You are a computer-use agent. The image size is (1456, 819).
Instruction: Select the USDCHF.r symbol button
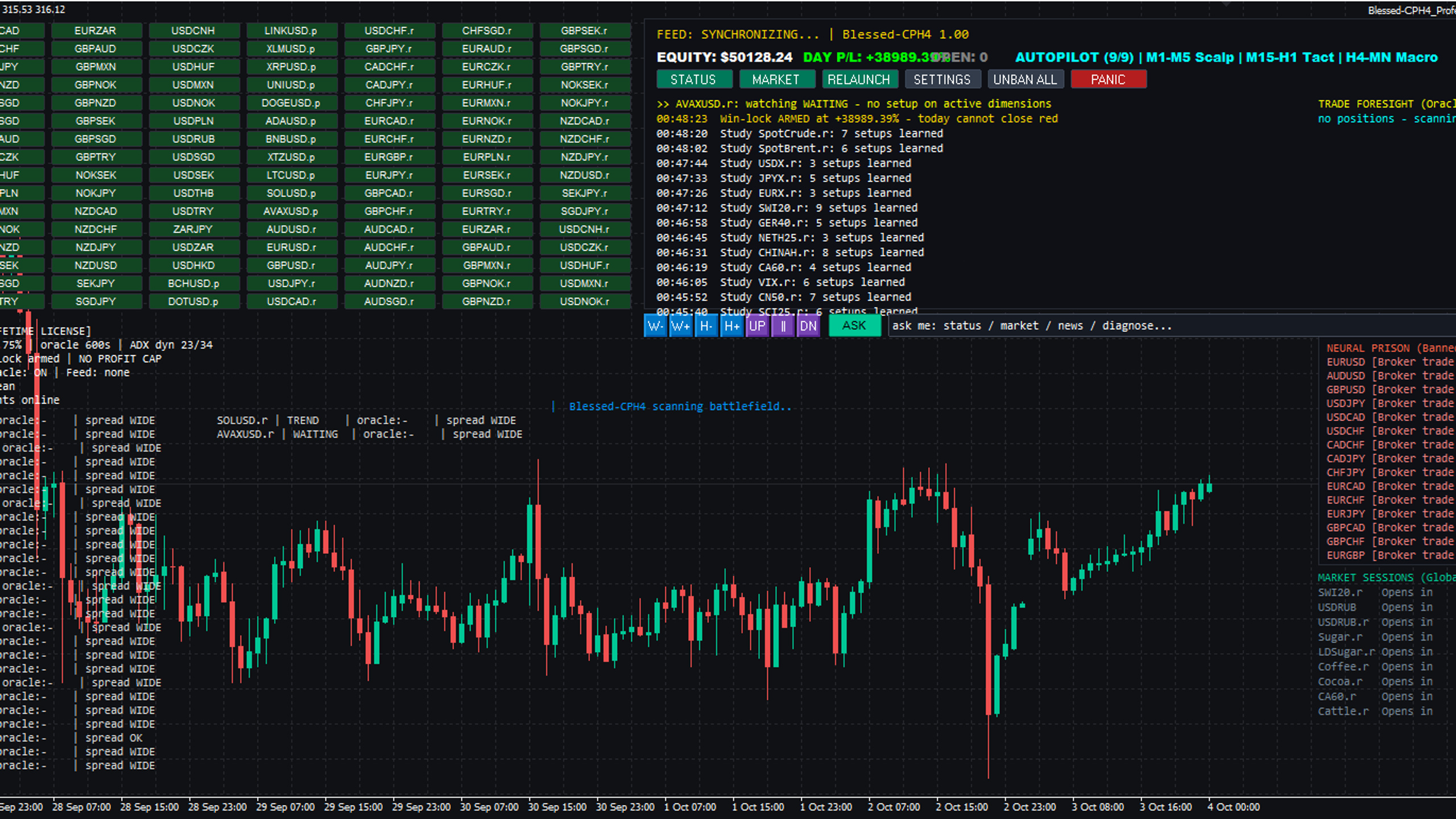[x=390, y=31]
